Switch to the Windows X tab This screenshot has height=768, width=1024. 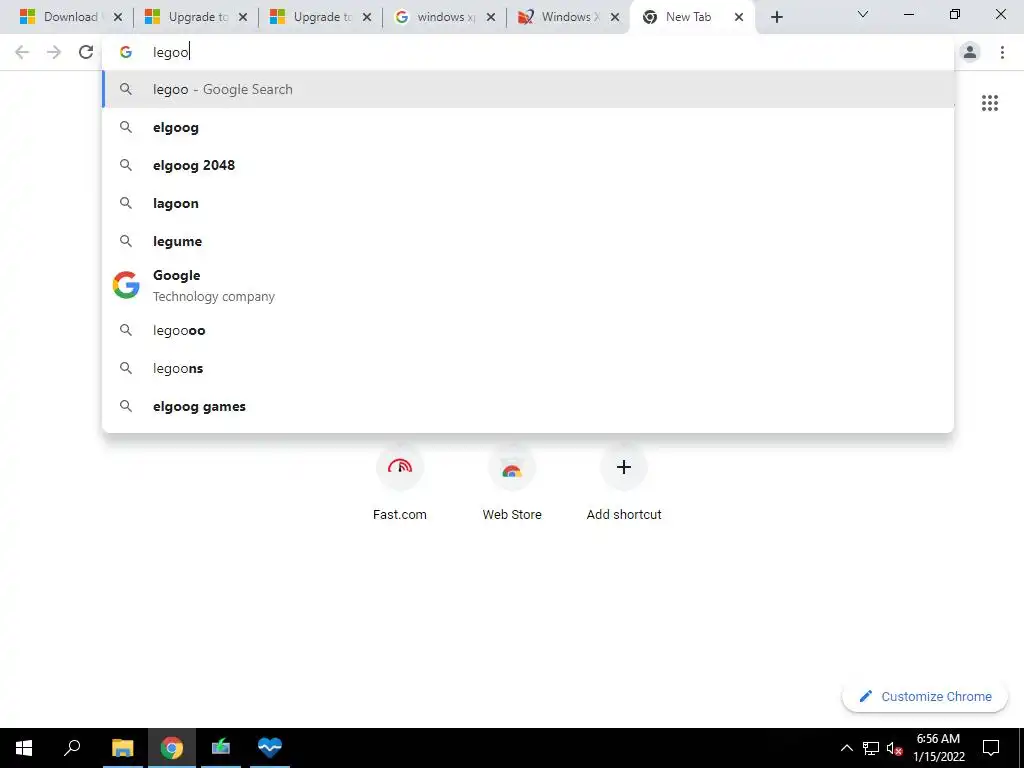(x=566, y=17)
